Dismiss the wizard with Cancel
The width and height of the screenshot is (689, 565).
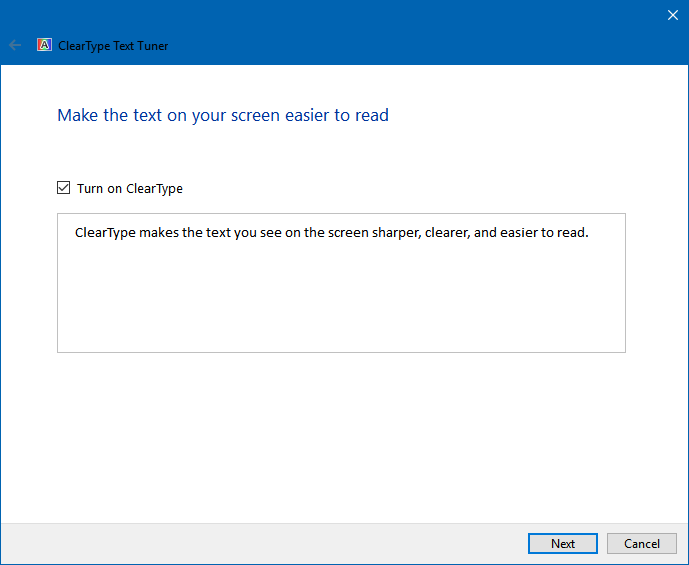click(x=642, y=543)
